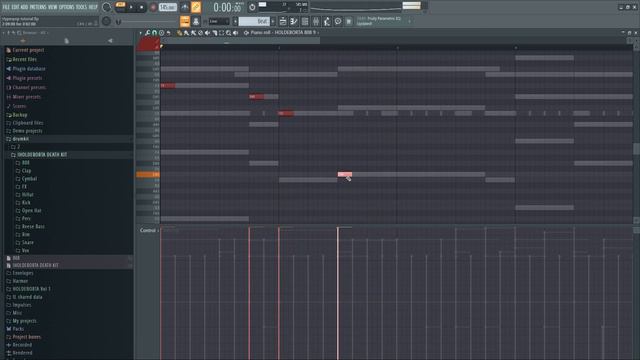Click the Play button in transport
The image size is (640, 360).
pyautogui.click(x=131, y=7)
